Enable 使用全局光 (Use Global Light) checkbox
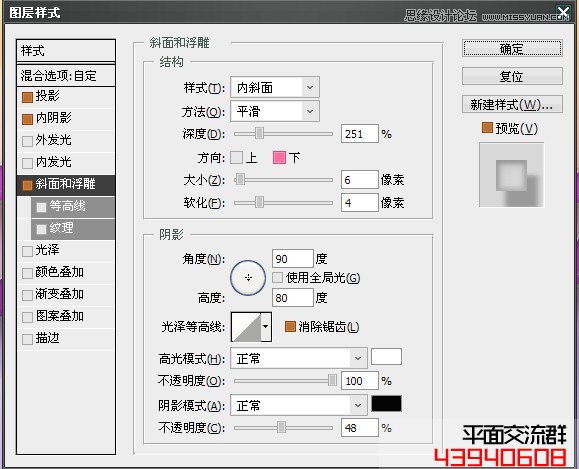The height and width of the screenshot is (469, 579). (277, 277)
